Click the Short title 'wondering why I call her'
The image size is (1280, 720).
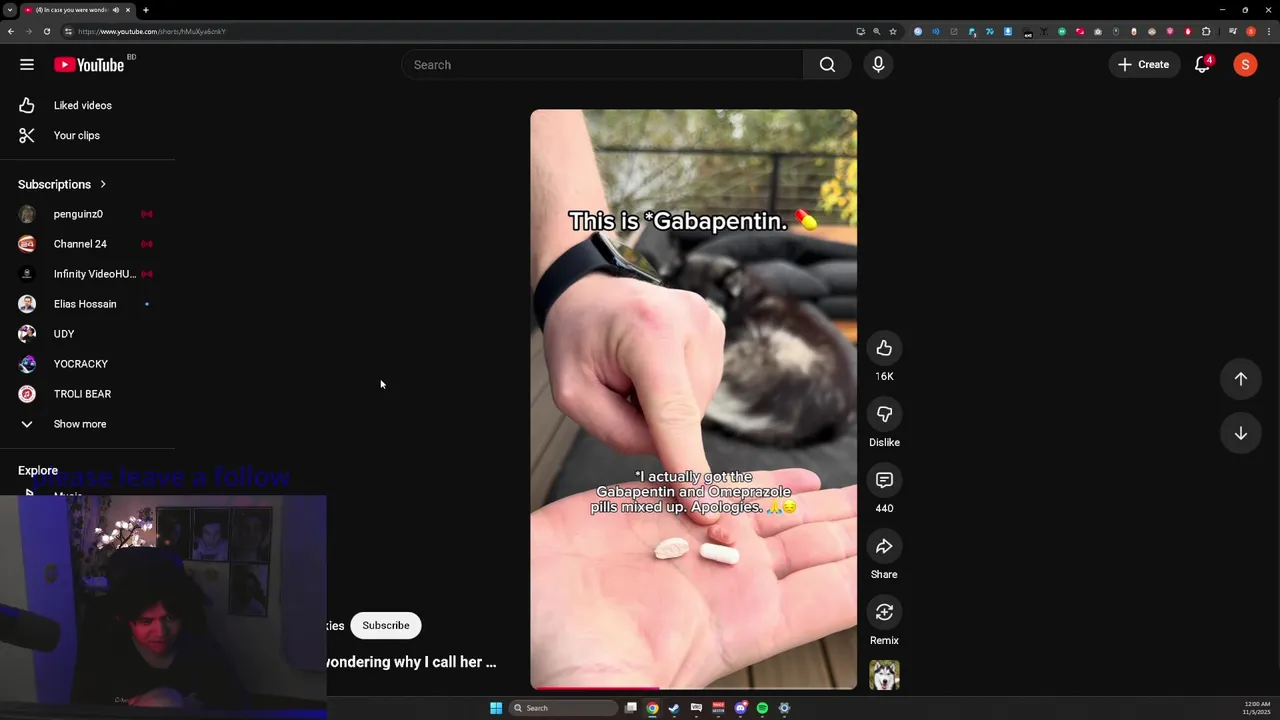click(x=411, y=662)
